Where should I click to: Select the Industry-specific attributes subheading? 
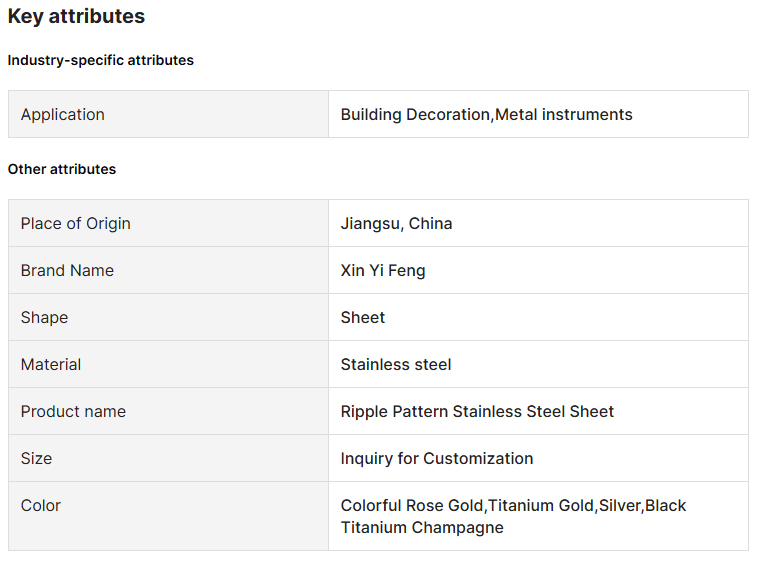point(100,60)
